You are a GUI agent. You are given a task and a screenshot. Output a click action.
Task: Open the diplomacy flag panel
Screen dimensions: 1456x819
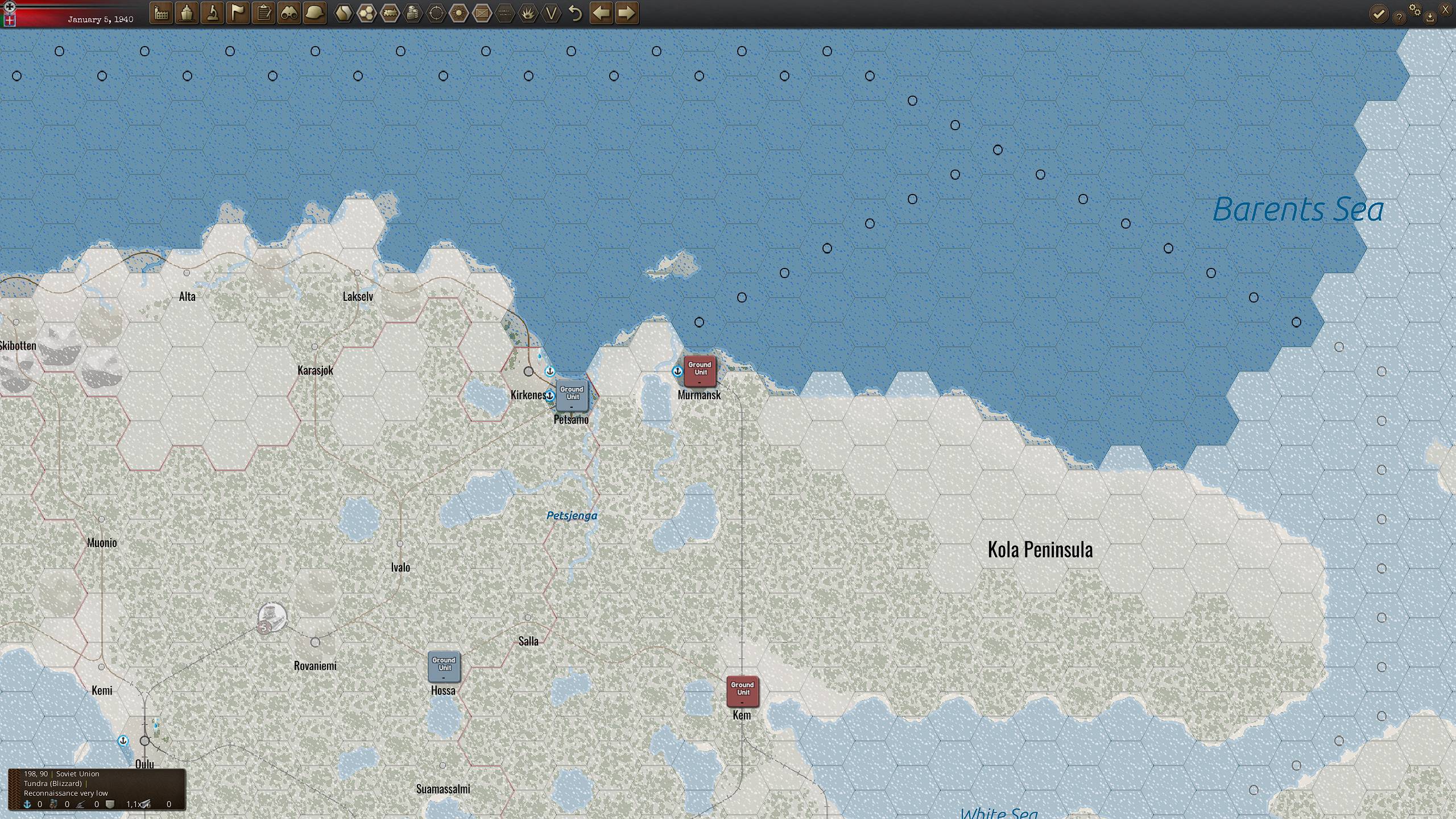click(x=238, y=13)
